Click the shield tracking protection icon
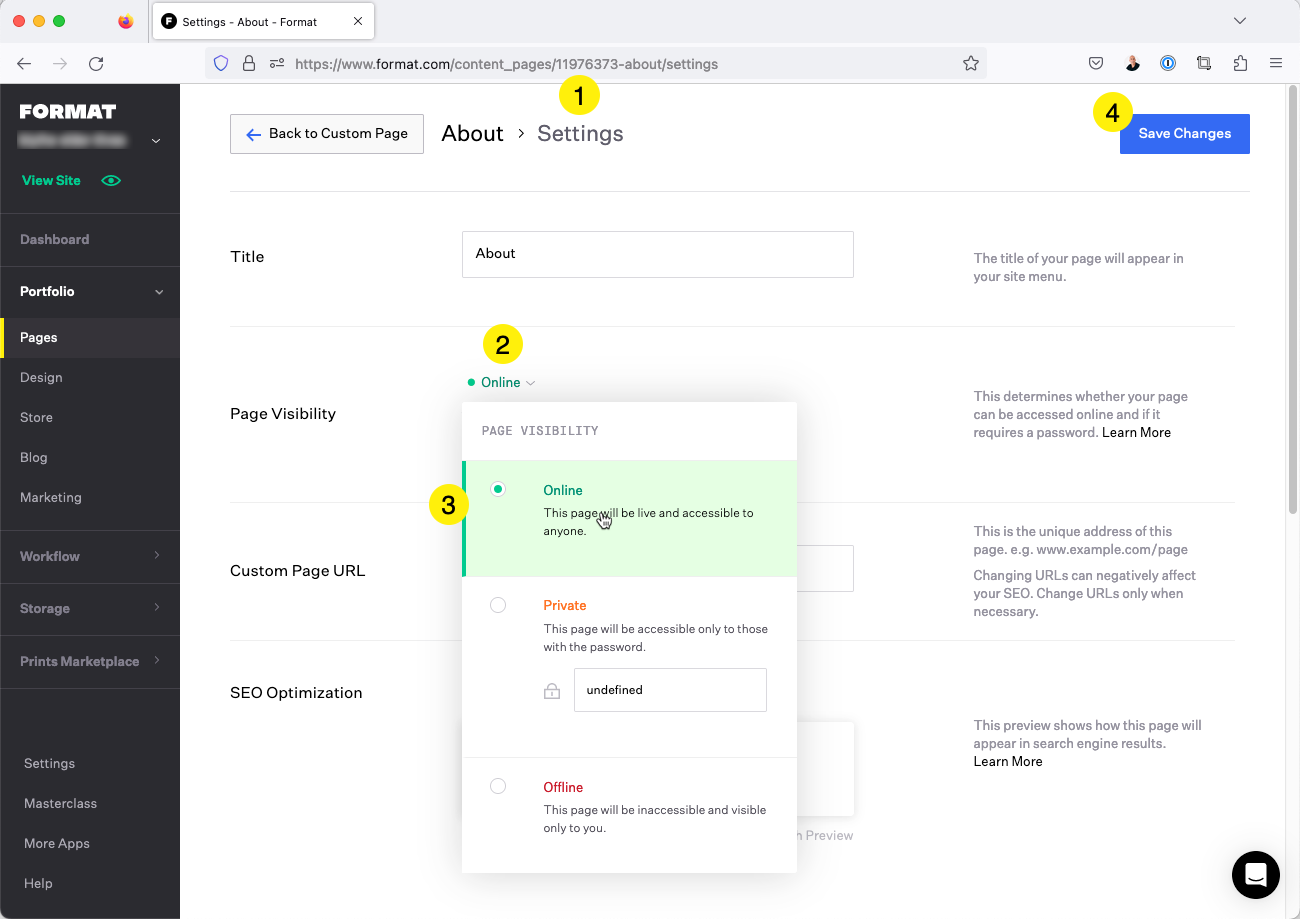 222,63
